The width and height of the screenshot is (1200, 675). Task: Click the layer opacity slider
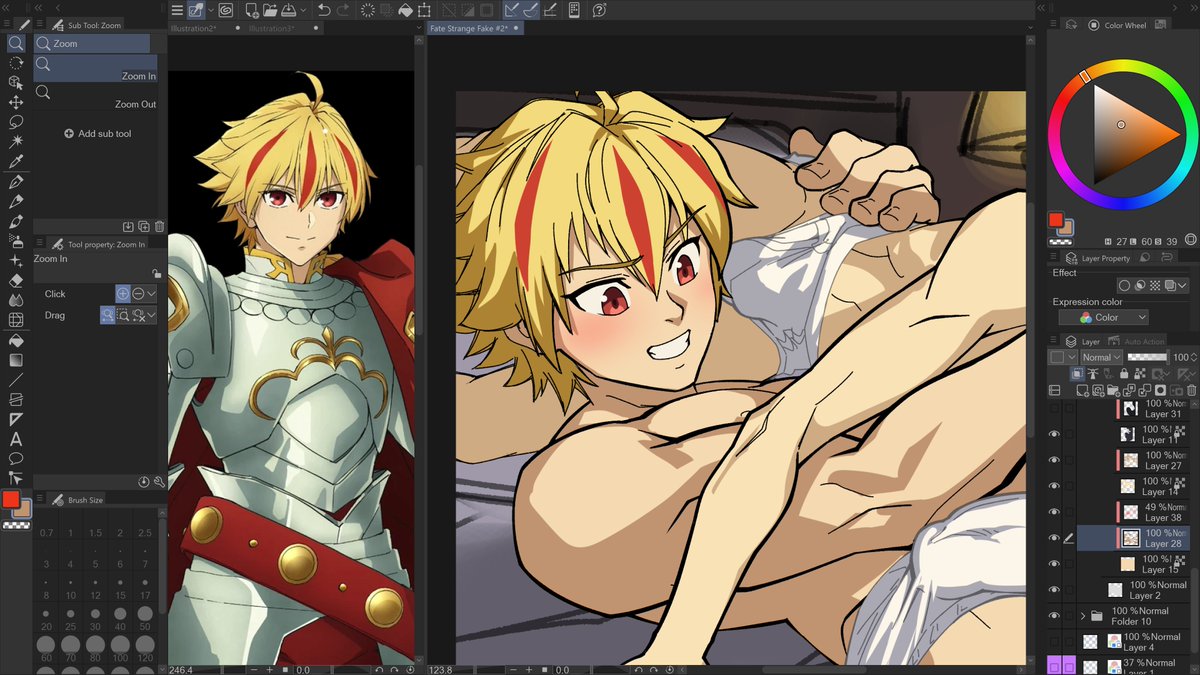(1148, 357)
